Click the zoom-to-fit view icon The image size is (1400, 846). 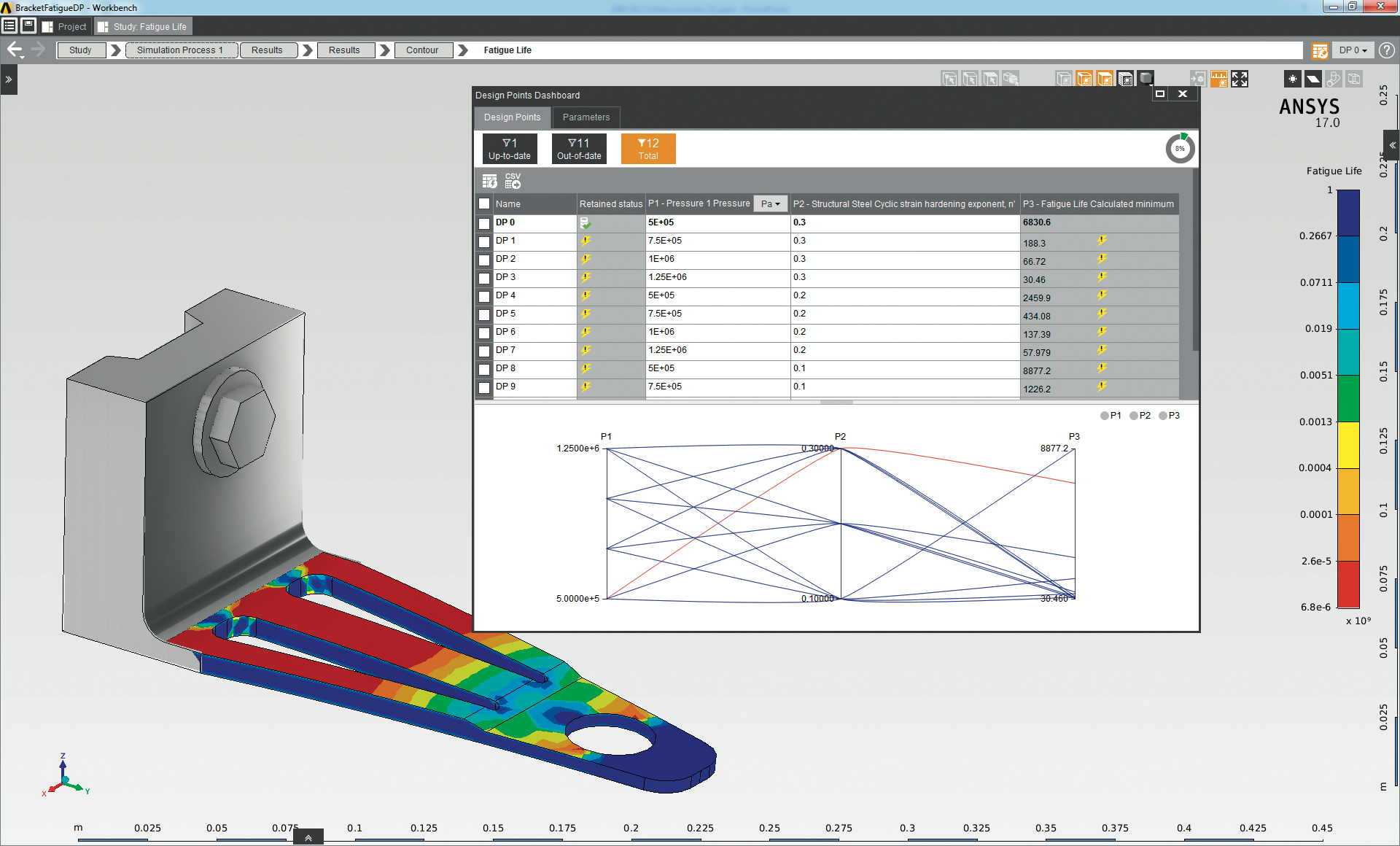(x=1240, y=79)
